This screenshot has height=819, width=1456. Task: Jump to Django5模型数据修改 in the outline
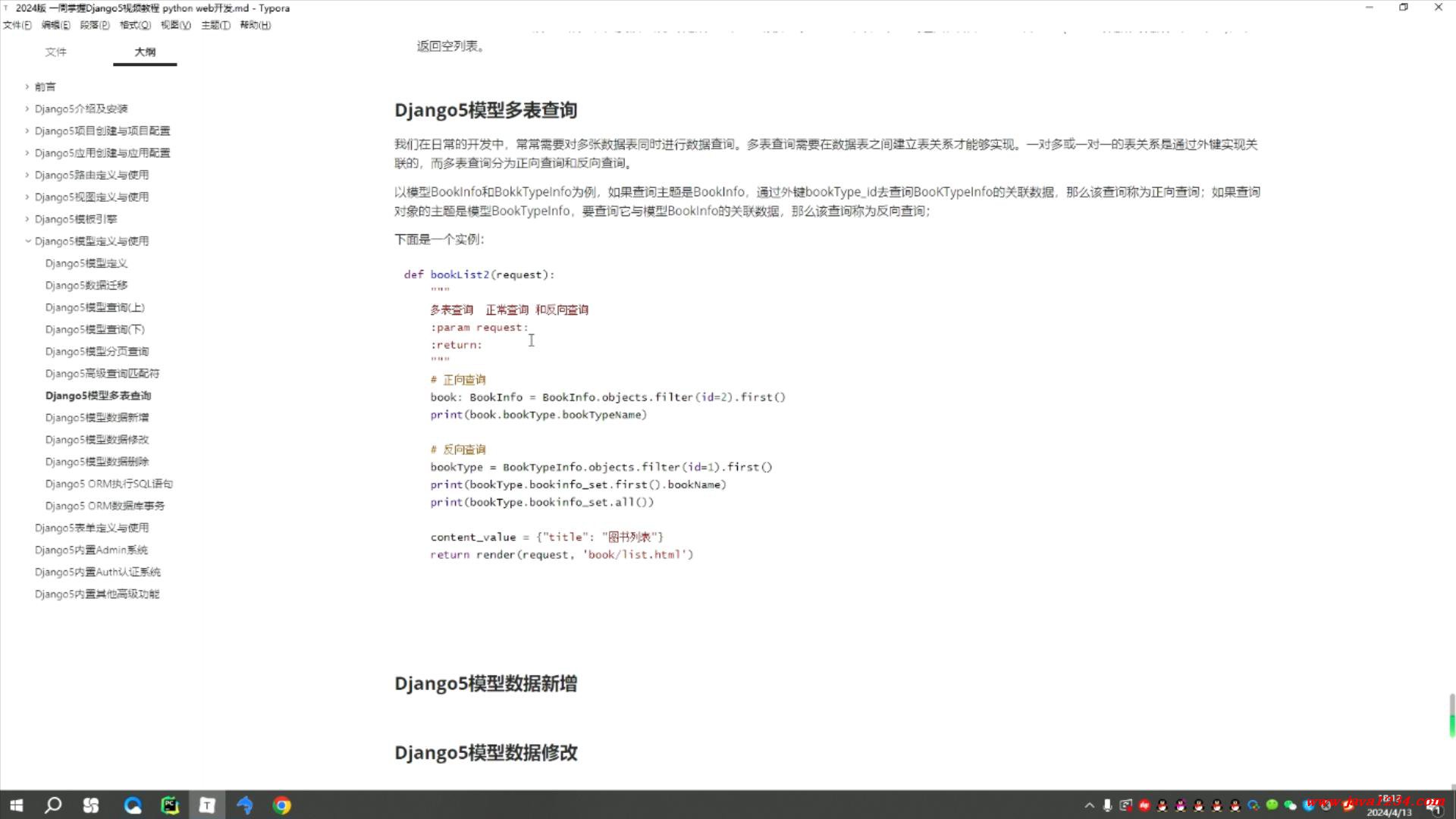[x=97, y=439]
